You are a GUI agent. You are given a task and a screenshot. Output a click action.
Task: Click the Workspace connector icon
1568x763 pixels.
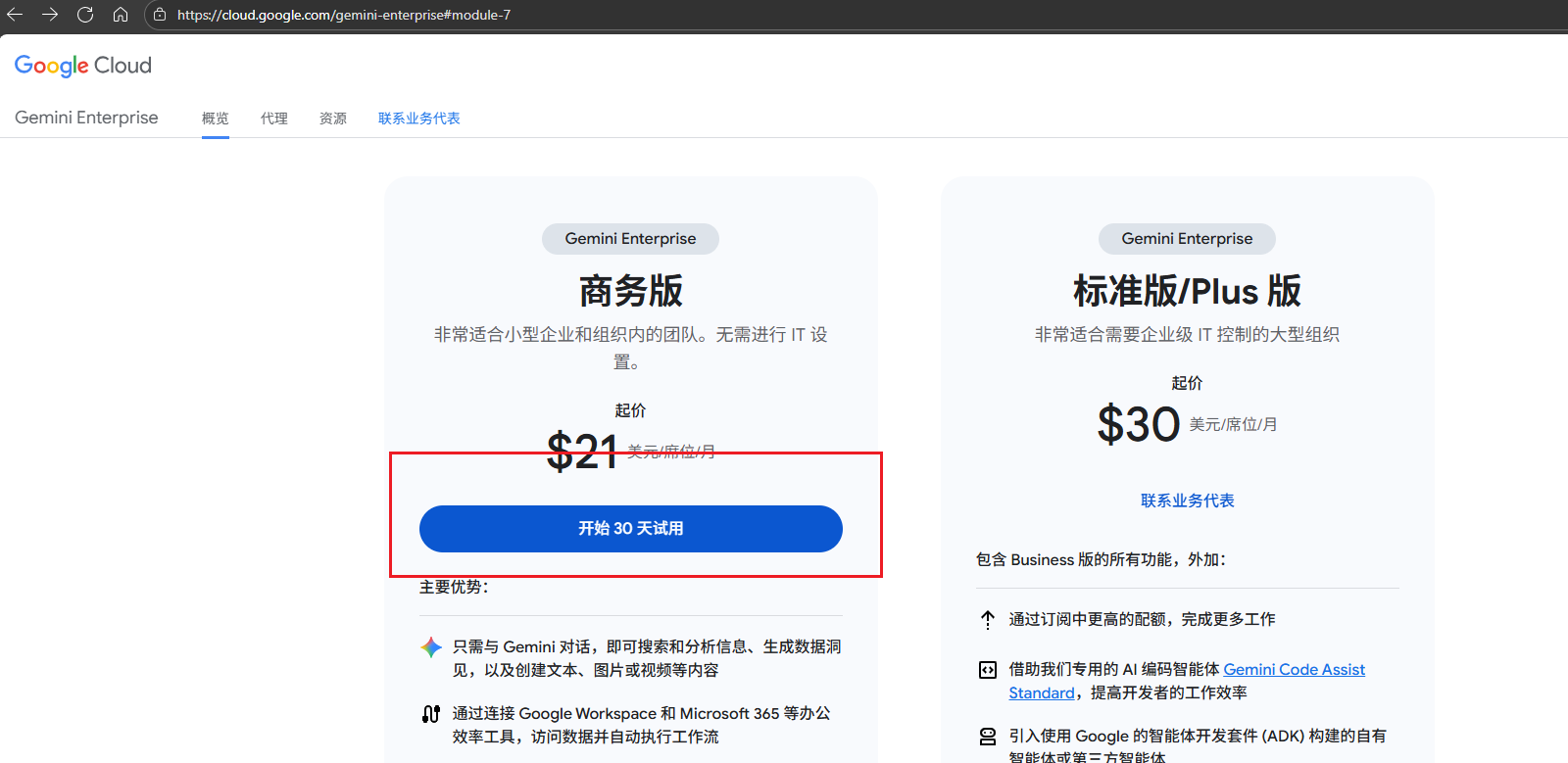coord(431,714)
